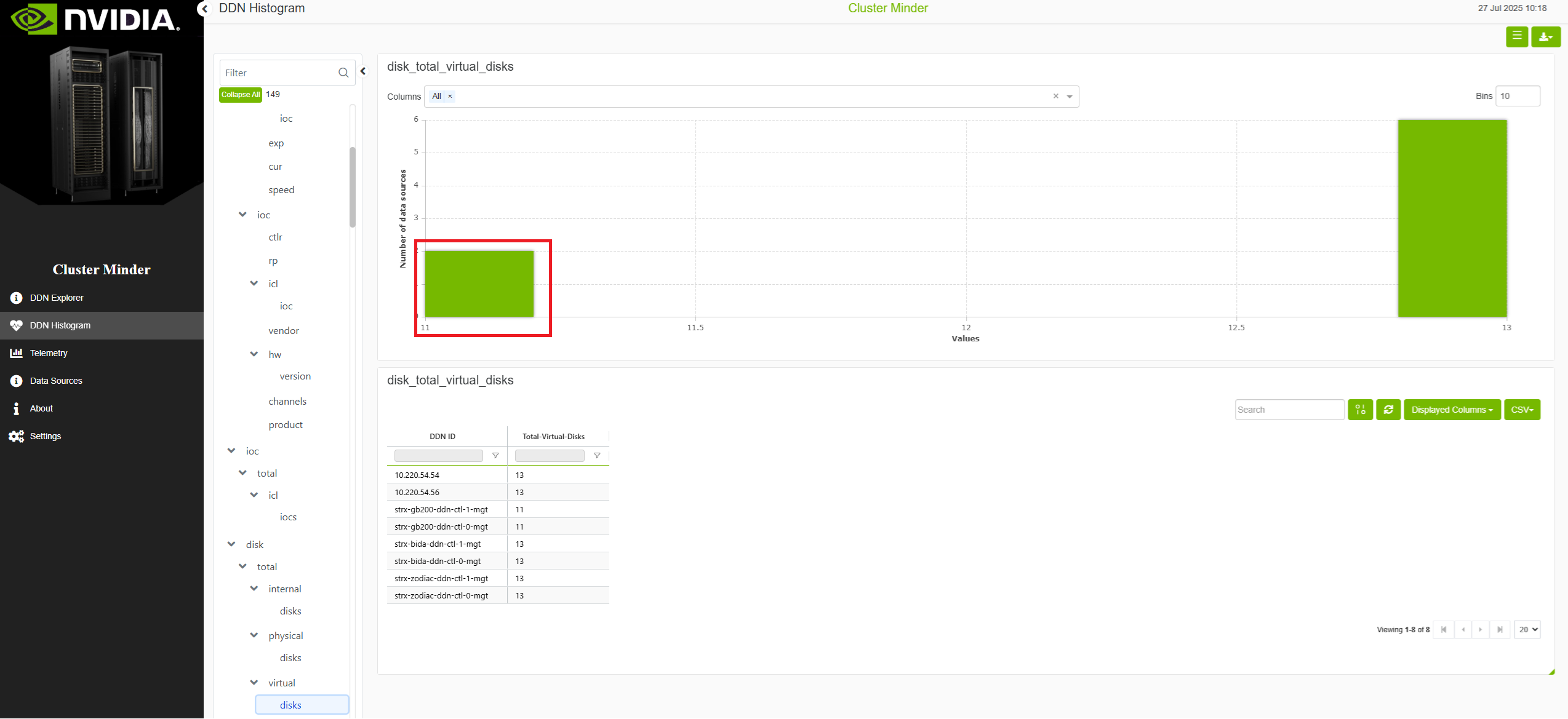Hide the metric tree panel chevron
The width and height of the screenshot is (1568, 719).
point(363,71)
